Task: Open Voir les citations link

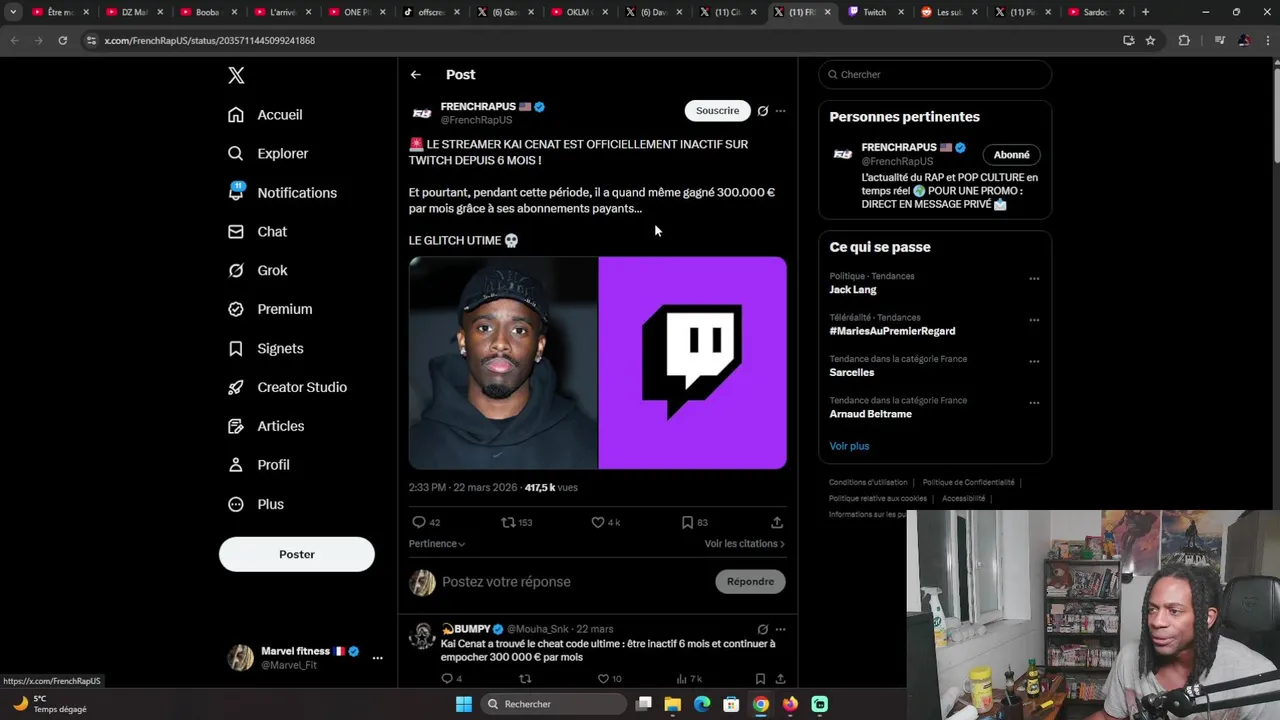Action: tap(744, 544)
